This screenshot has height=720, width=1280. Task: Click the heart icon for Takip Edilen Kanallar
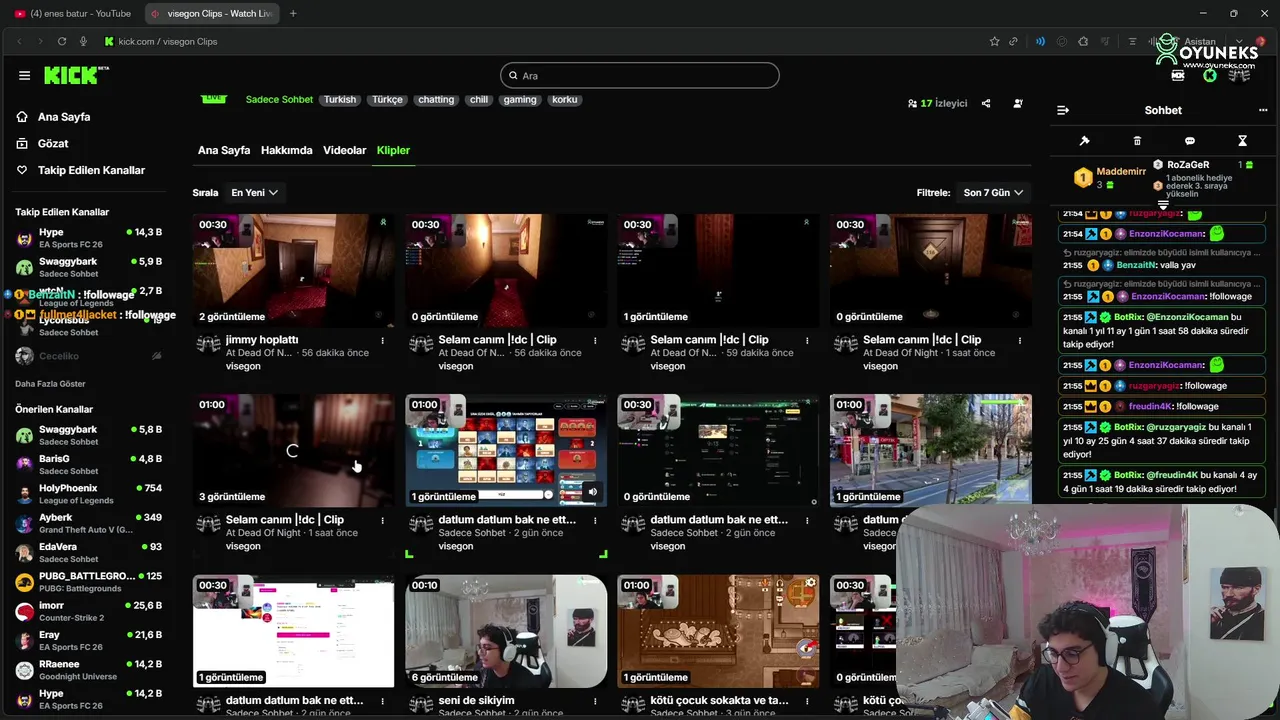point(22,170)
